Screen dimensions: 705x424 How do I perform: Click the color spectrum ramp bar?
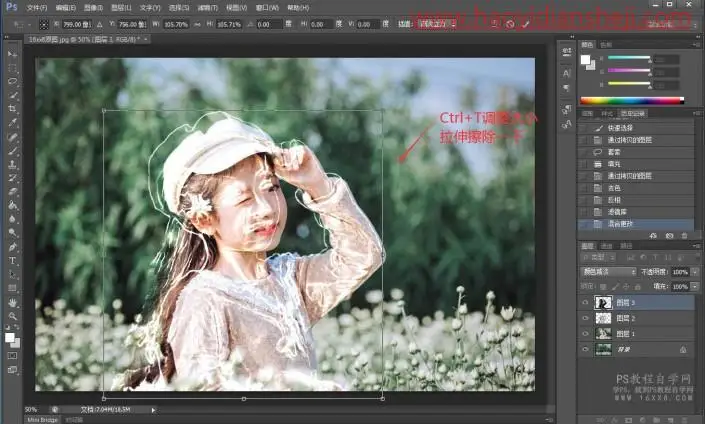(x=632, y=101)
